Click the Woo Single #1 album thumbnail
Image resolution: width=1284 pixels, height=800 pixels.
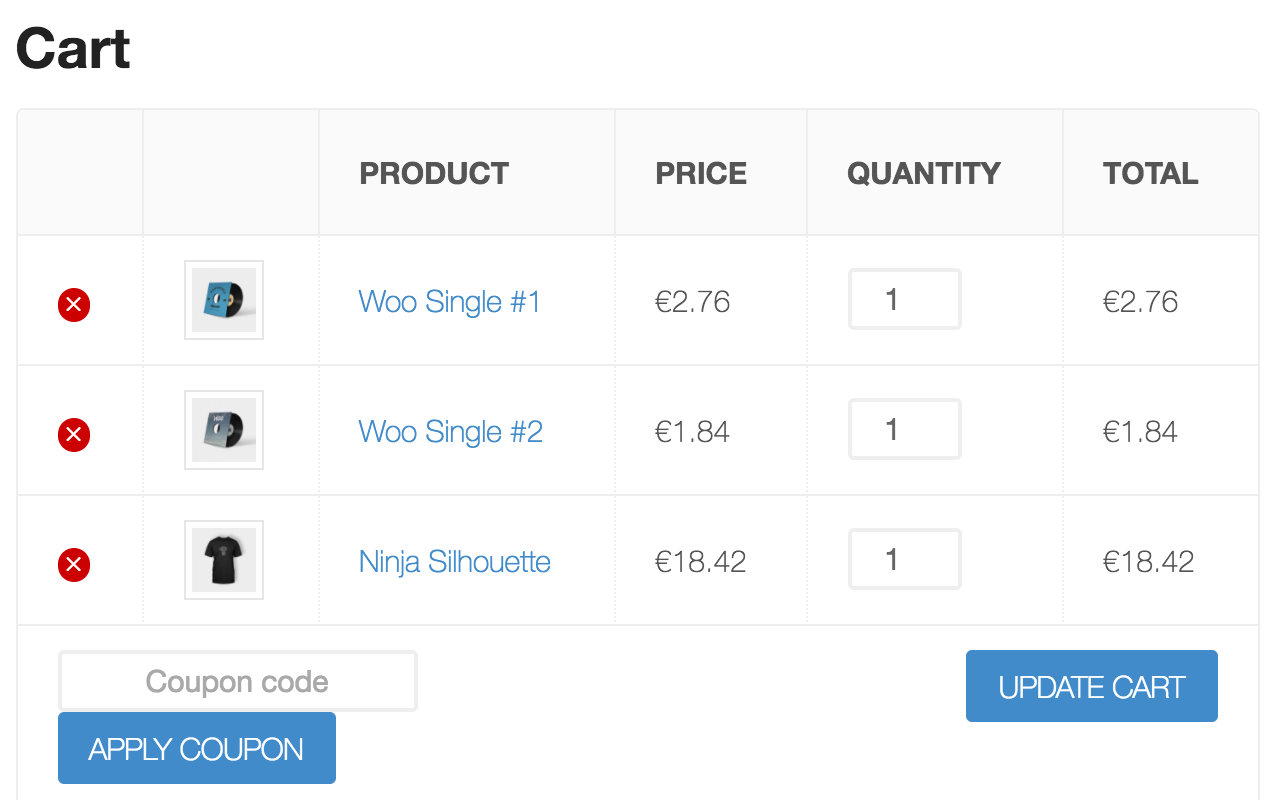coord(223,300)
